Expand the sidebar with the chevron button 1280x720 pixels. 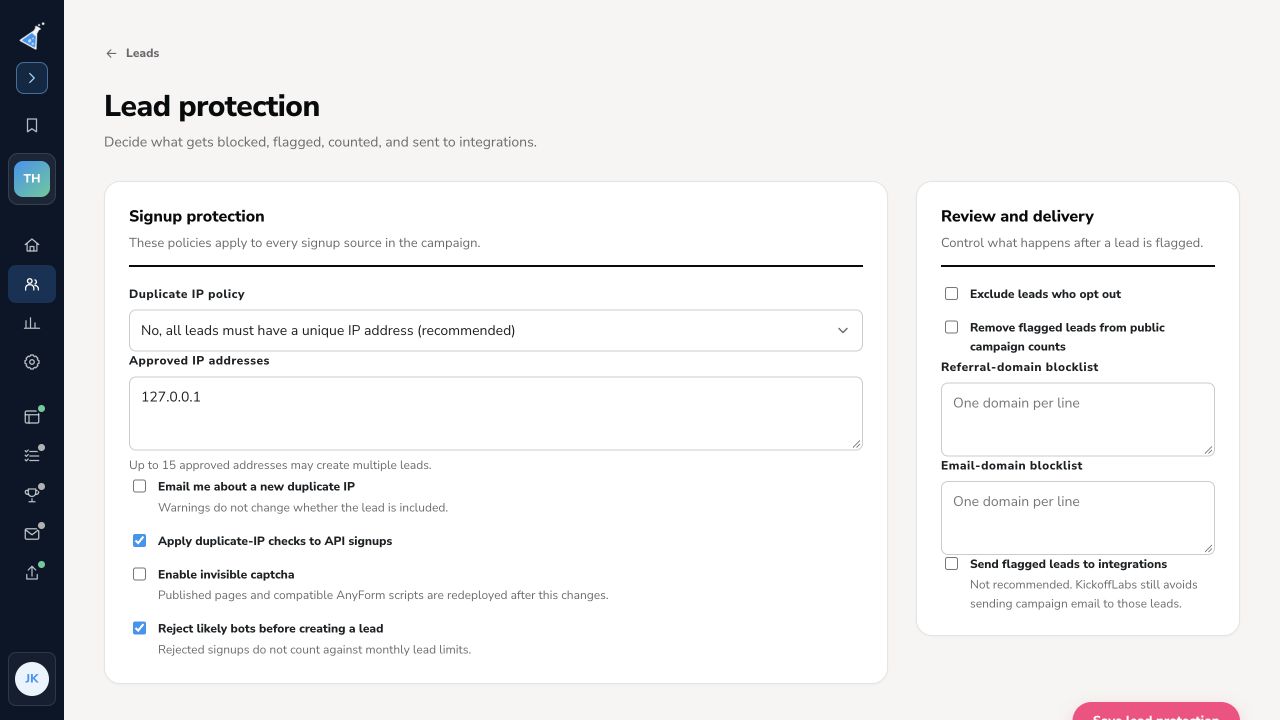tap(32, 78)
